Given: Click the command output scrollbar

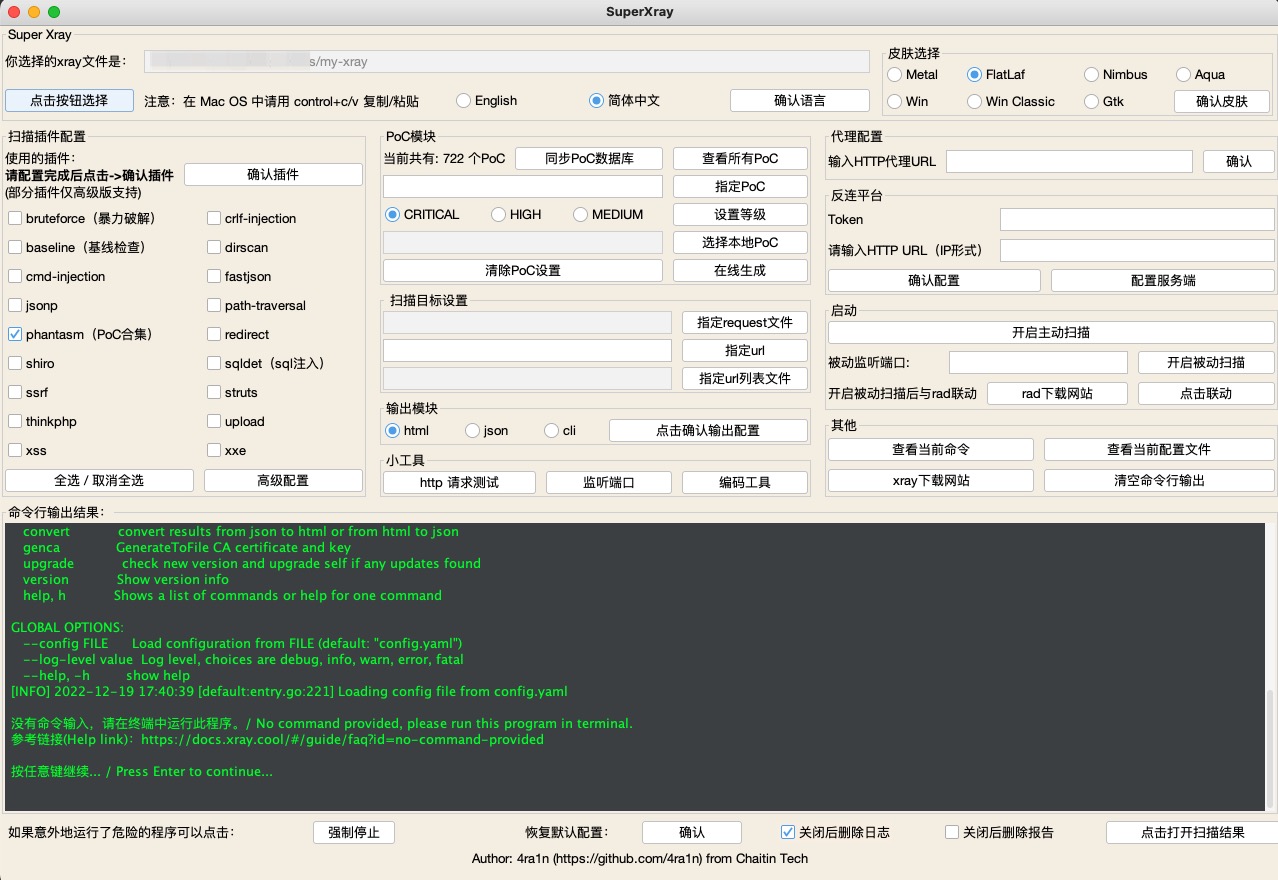Looking at the screenshot, I should click(1271, 749).
